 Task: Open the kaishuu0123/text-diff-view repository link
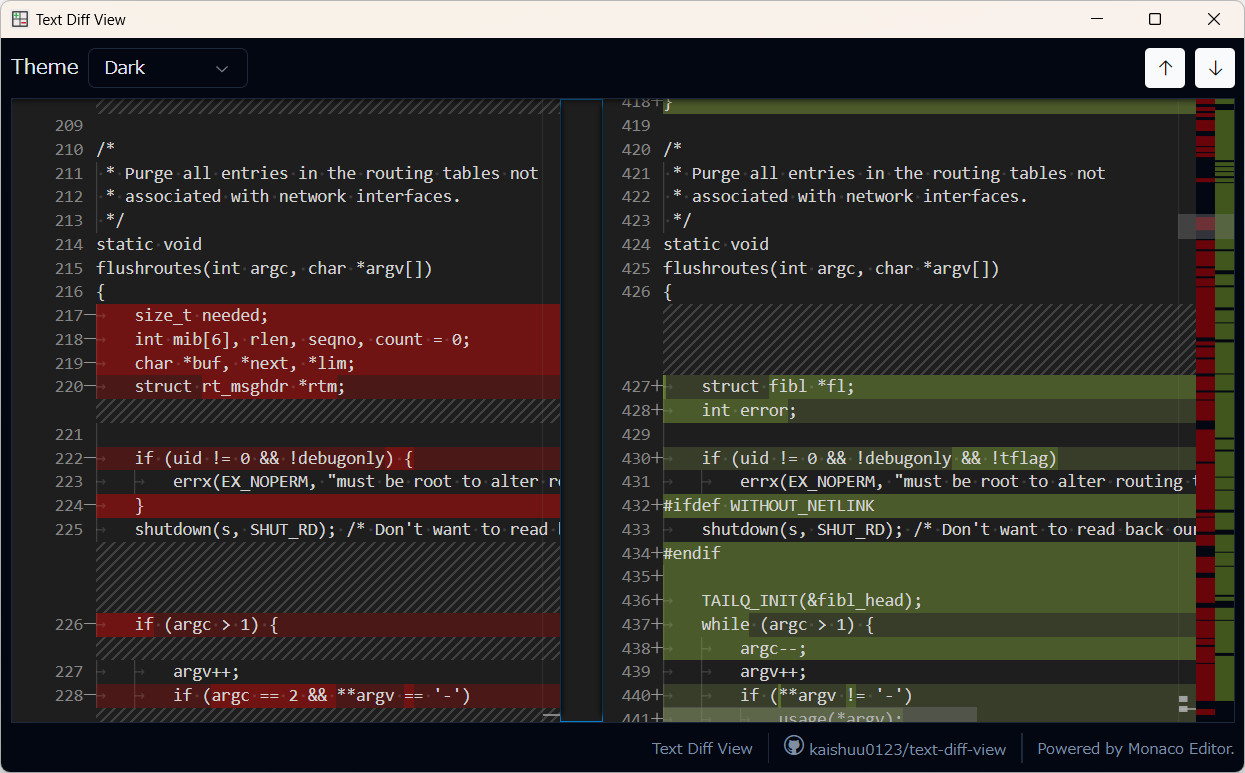[909, 748]
